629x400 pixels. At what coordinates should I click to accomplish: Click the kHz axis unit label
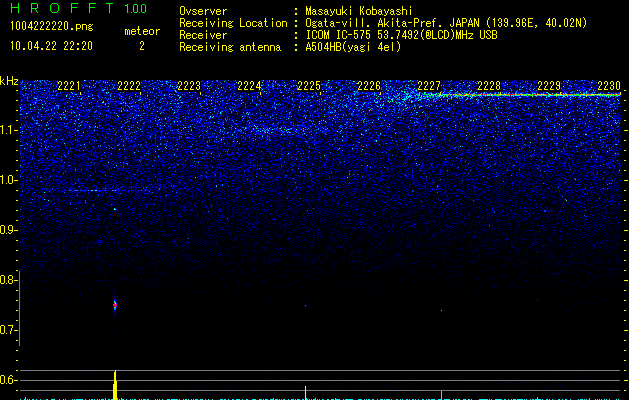9,81
